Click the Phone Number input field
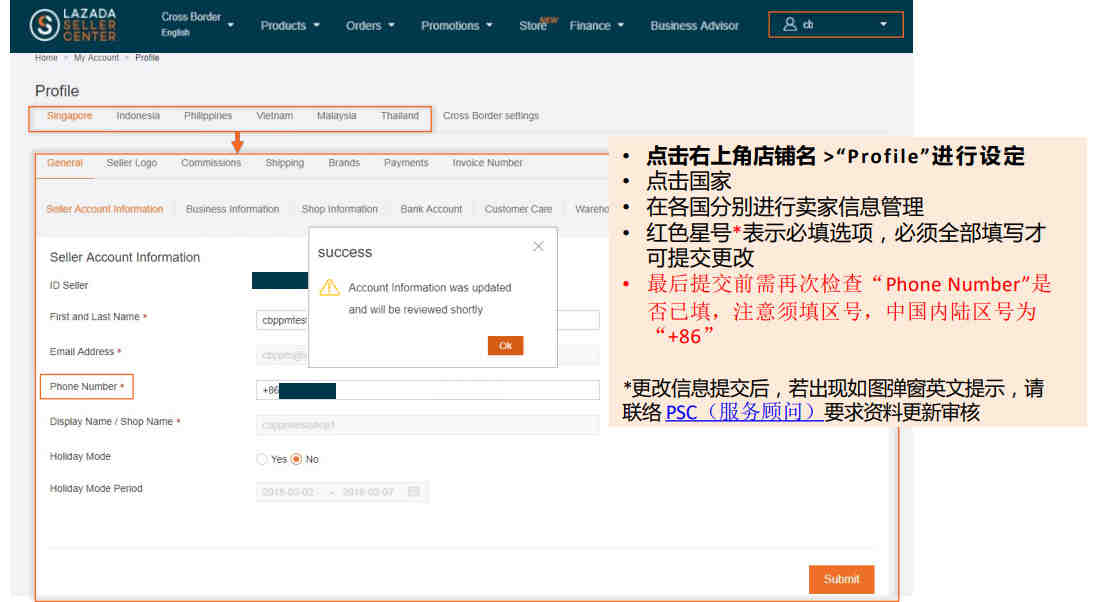The image size is (1095, 602). 427,390
